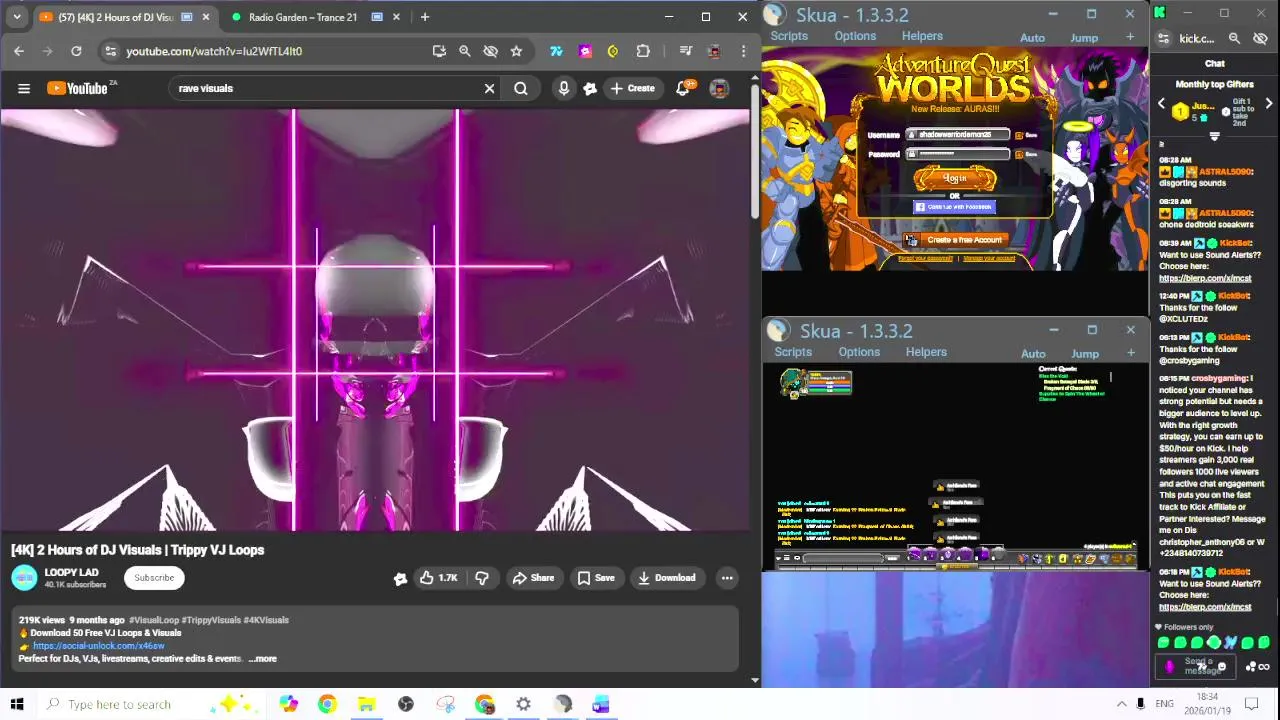This screenshot has height=720, width=1280.
Task: Click Jump in the upper Skua window
Action: [1084, 38]
